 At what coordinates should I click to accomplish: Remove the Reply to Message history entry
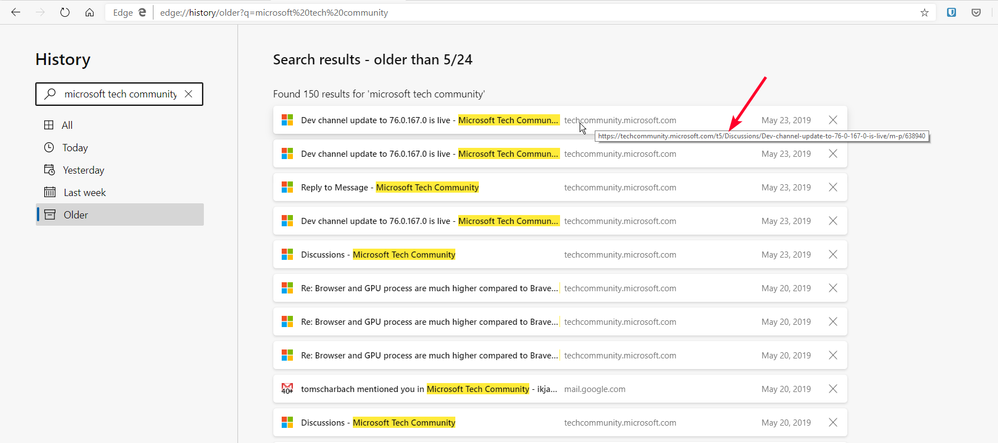coord(833,187)
